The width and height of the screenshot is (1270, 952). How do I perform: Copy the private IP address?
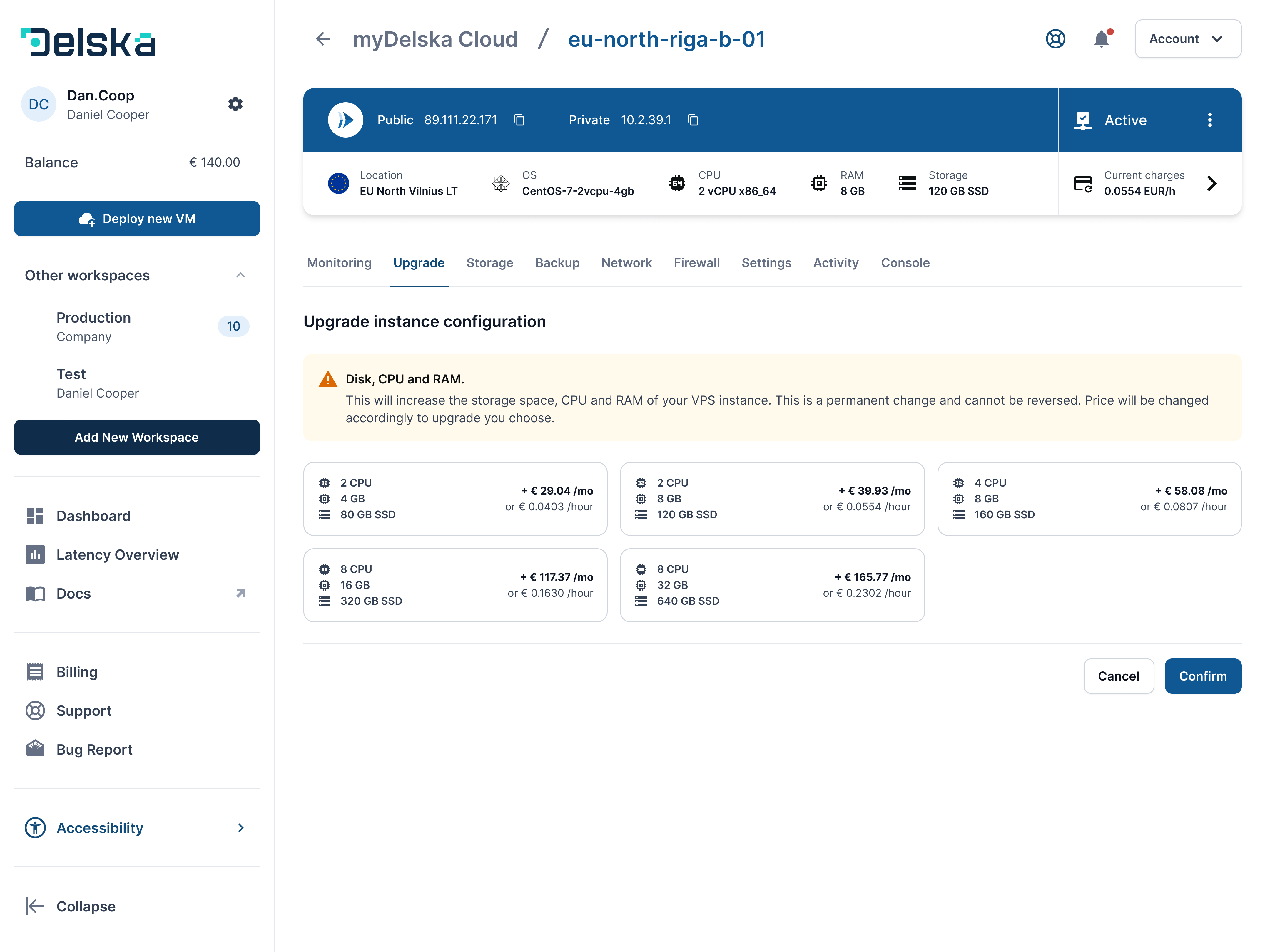coord(693,120)
